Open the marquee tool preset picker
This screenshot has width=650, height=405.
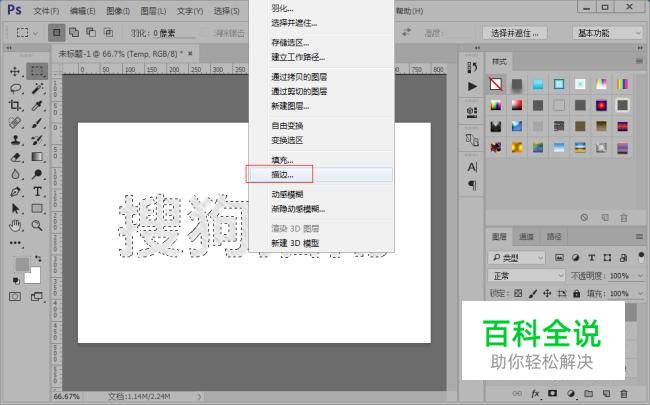point(27,33)
